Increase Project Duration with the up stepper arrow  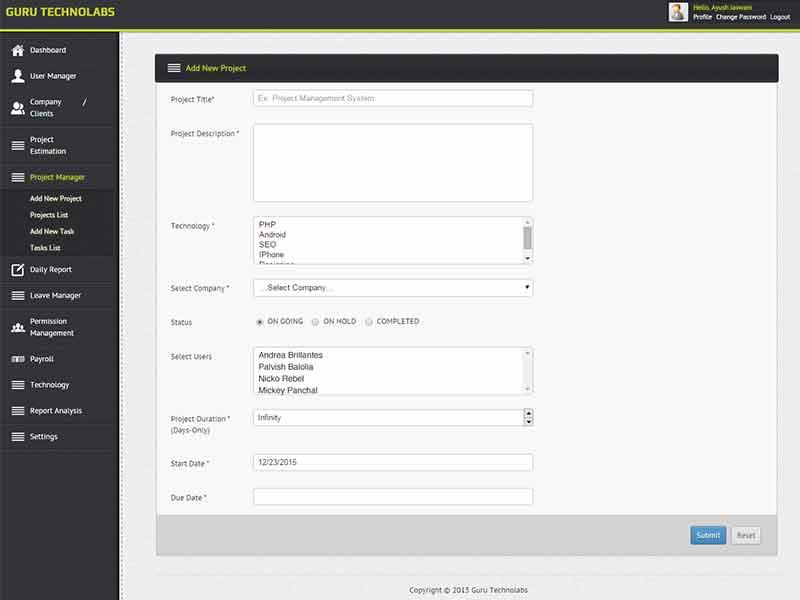529,413
